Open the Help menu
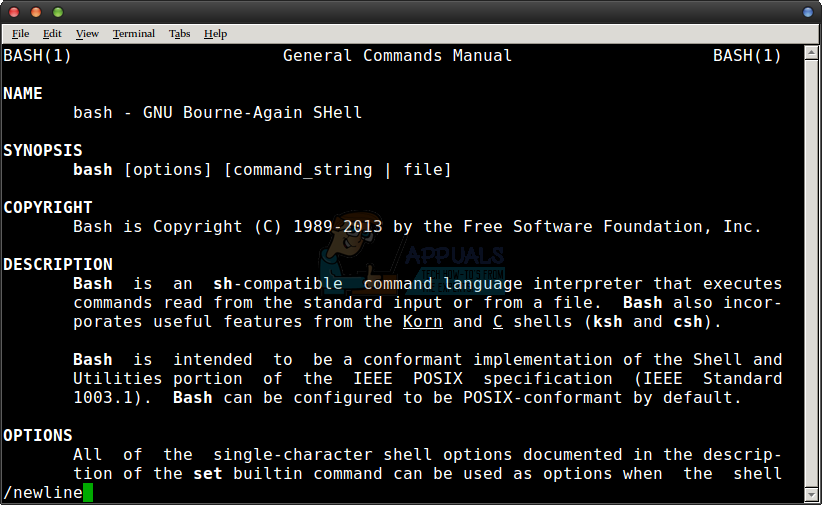The width and height of the screenshot is (822, 505). [x=215, y=33]
